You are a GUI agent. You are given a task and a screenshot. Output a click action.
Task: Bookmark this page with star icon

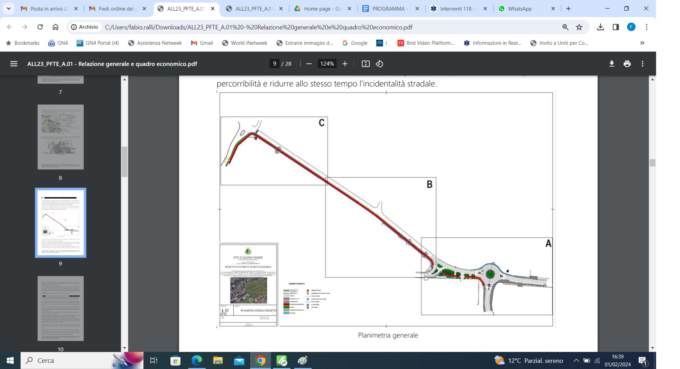pos(579,27)
